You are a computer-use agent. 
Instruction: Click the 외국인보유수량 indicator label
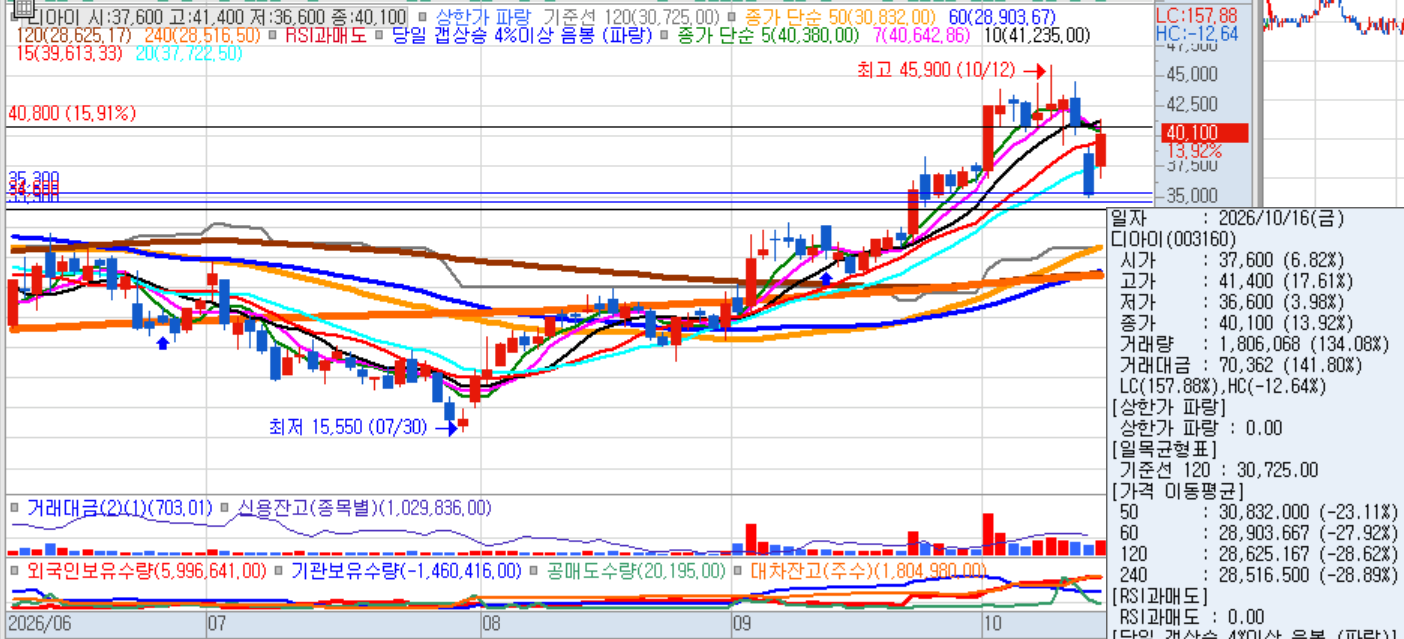(x=146, y=571)
